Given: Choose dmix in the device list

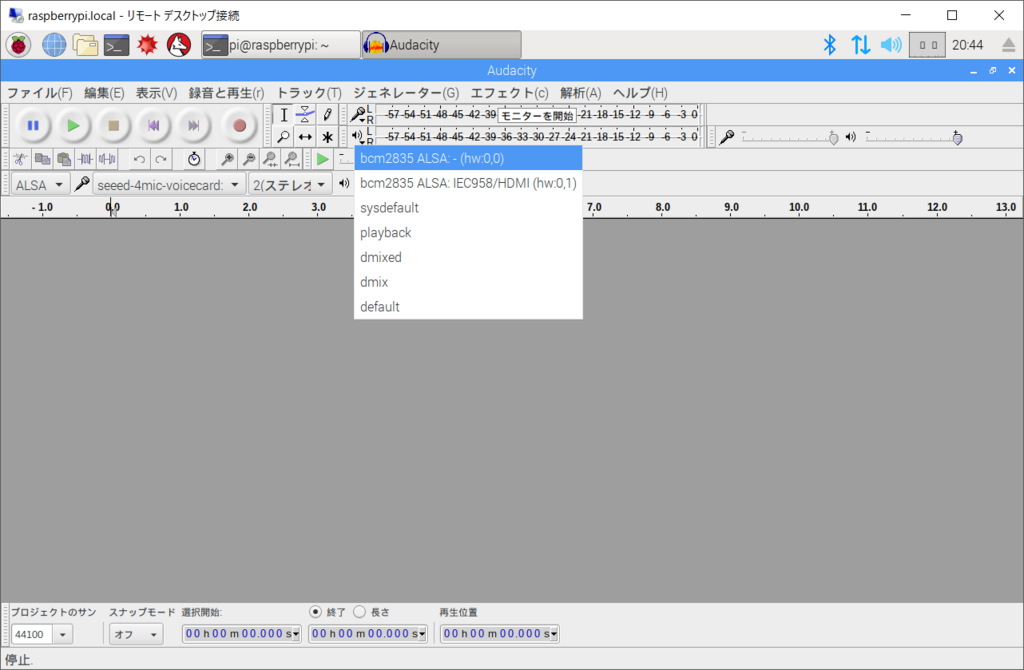Looking at the screenshot, I should coord(468,282).
